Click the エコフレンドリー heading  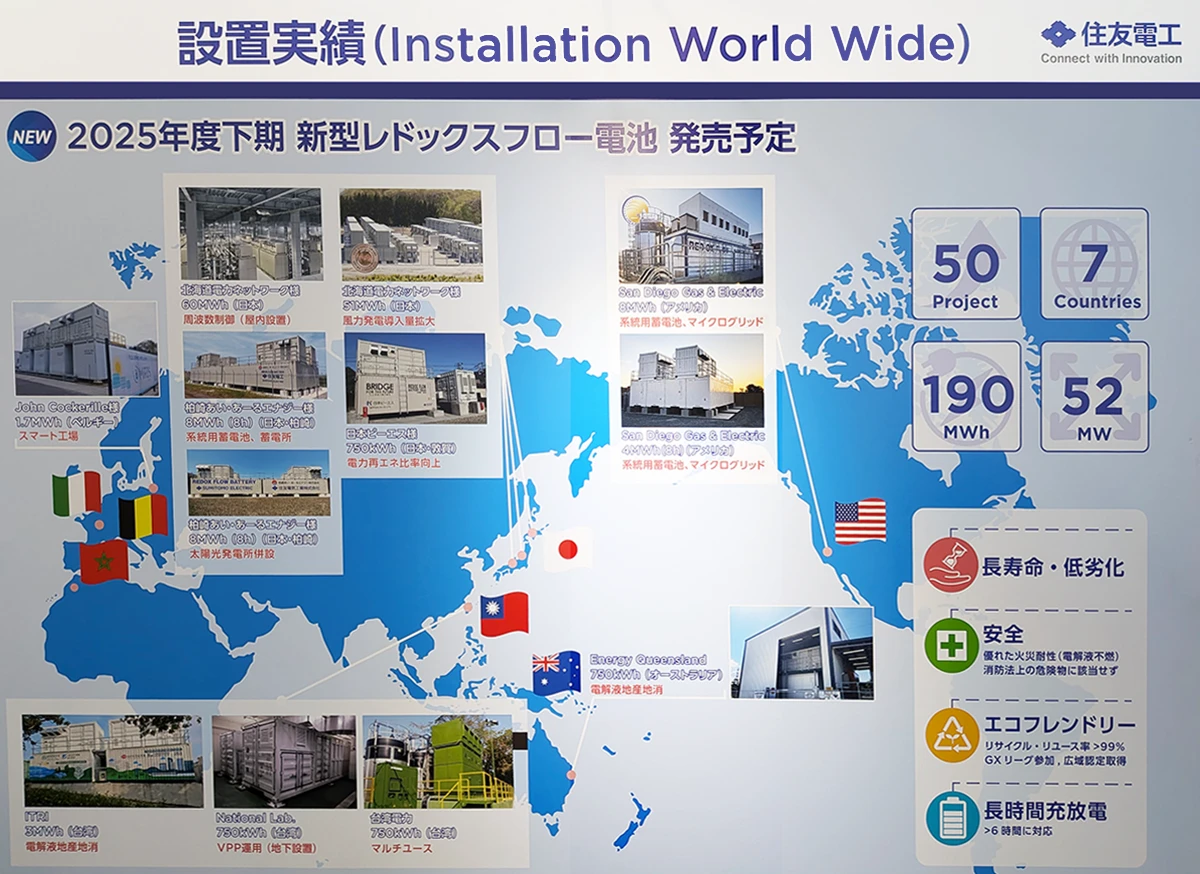pos(1059,724)
